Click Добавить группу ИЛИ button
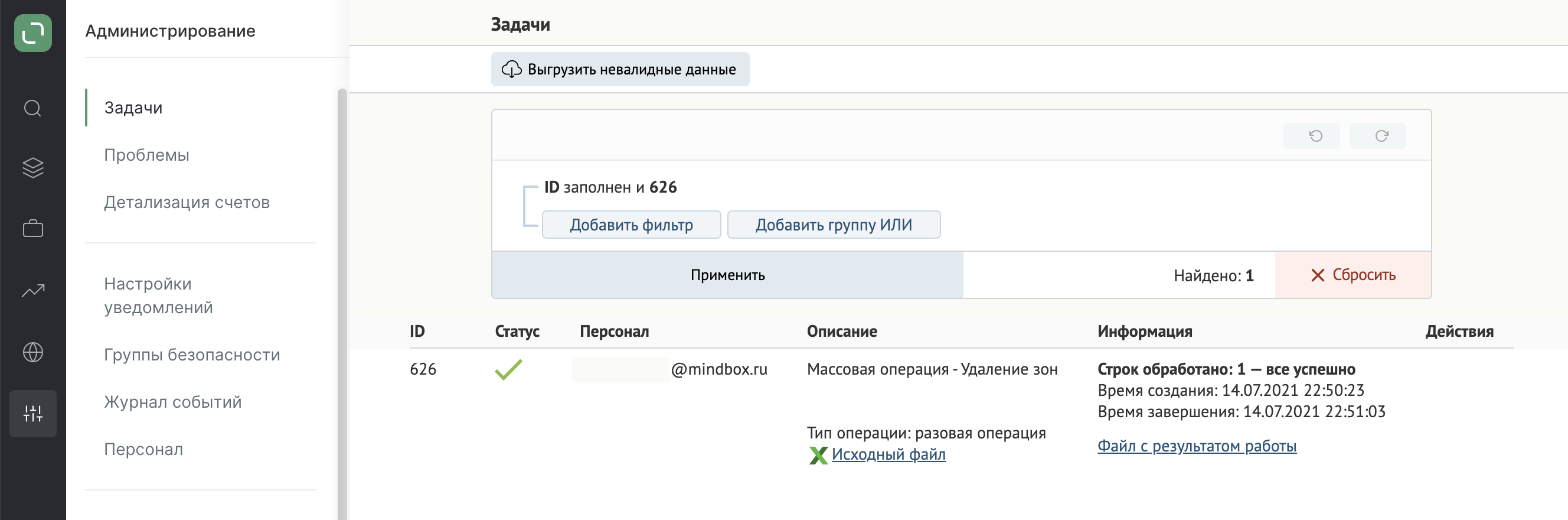The height and width of the screenshot is (520, 1568). tap(834, 225)
